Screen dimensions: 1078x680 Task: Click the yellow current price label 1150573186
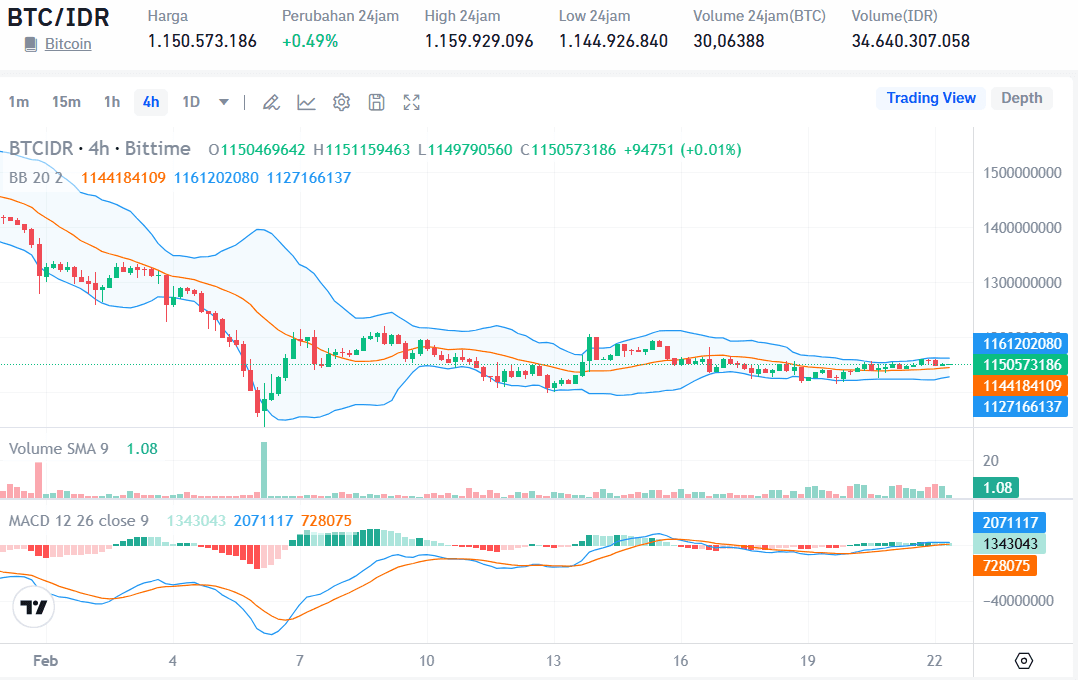click(x=1020, y=364)
